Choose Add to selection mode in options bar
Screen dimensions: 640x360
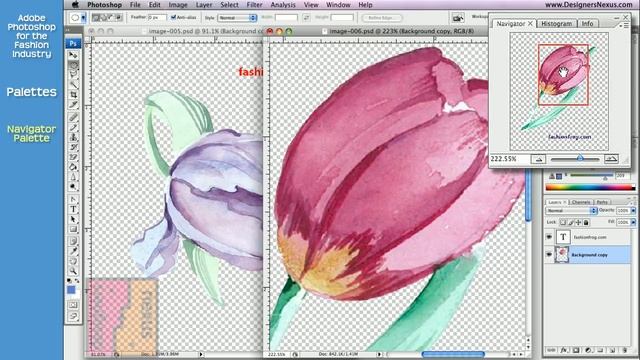pos(104,18)
